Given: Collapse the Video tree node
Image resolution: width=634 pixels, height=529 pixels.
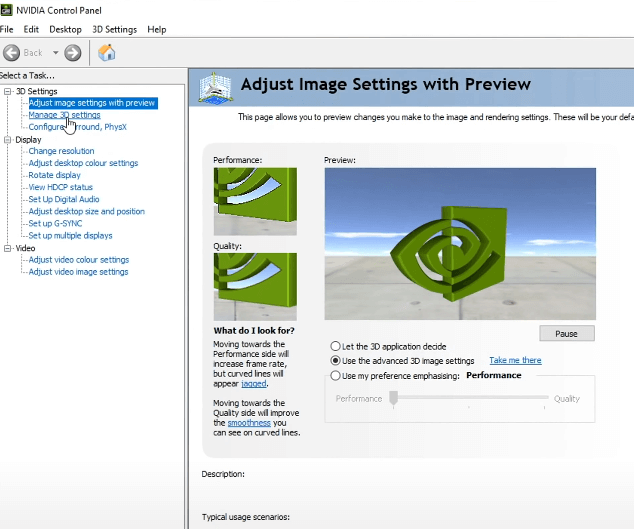Looking at the screenshot, I should pos(7,248).
